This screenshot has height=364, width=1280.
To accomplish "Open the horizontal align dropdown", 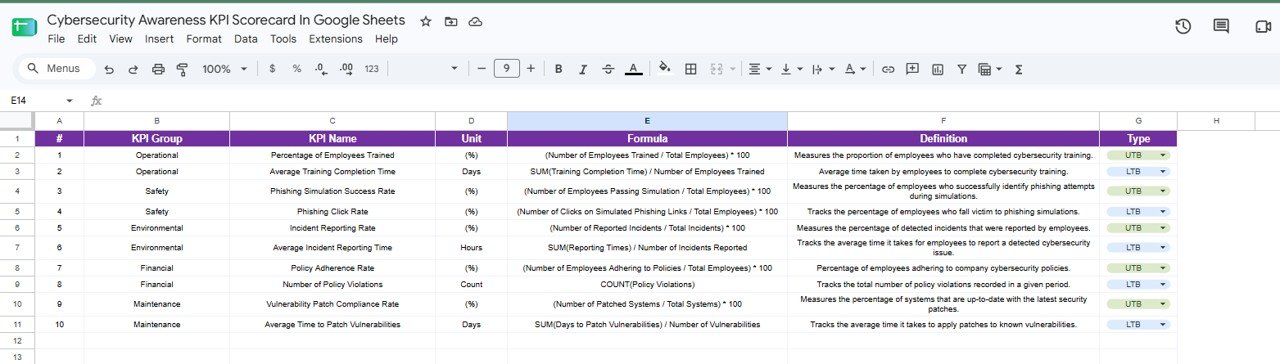I will (761, 69).
